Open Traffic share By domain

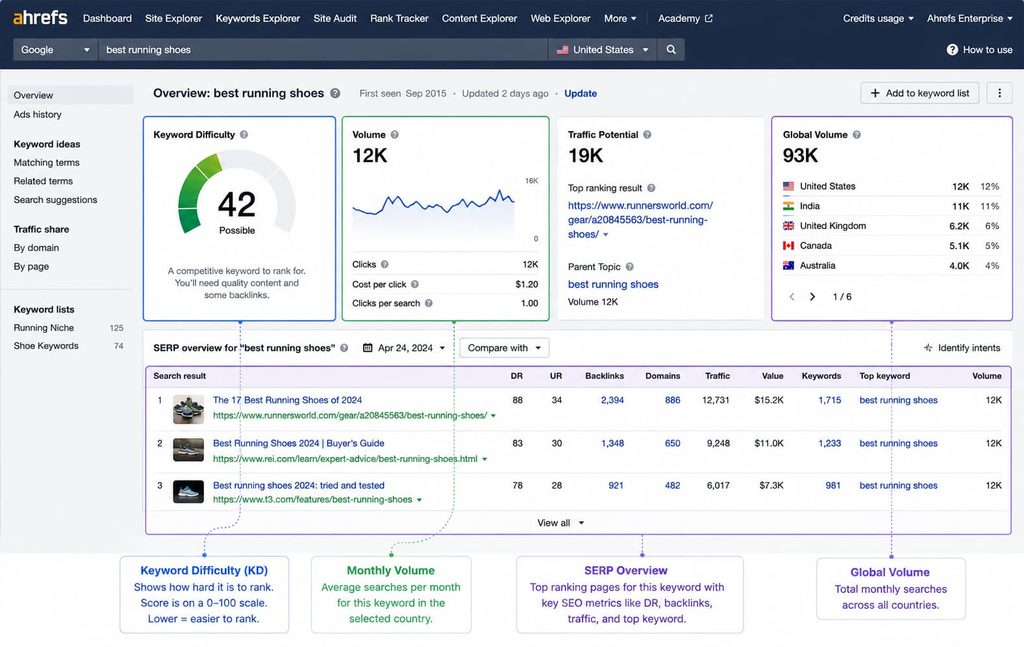pyautogui.click(x=36, y=247)
